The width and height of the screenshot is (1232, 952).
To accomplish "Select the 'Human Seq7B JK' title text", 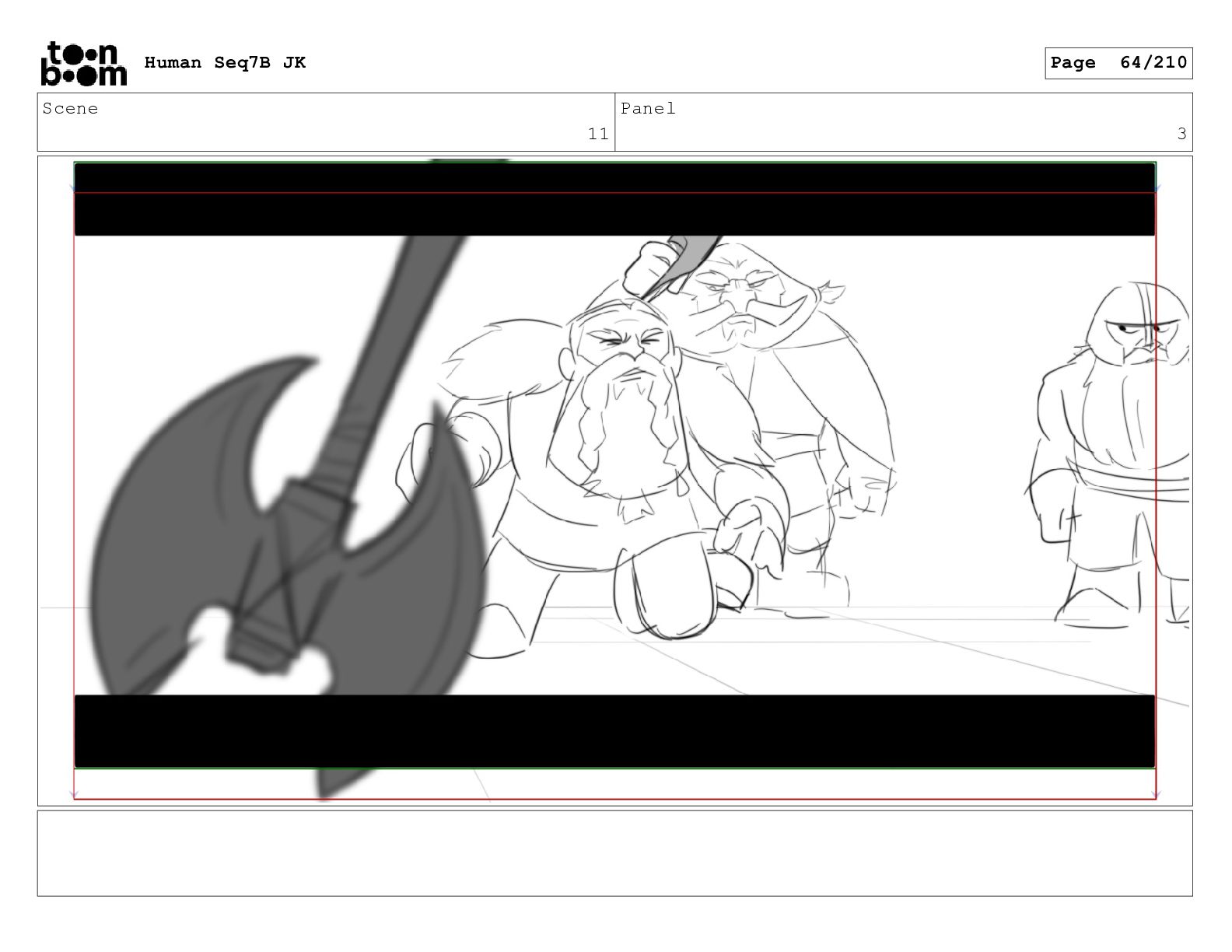I will click(225, 63).
